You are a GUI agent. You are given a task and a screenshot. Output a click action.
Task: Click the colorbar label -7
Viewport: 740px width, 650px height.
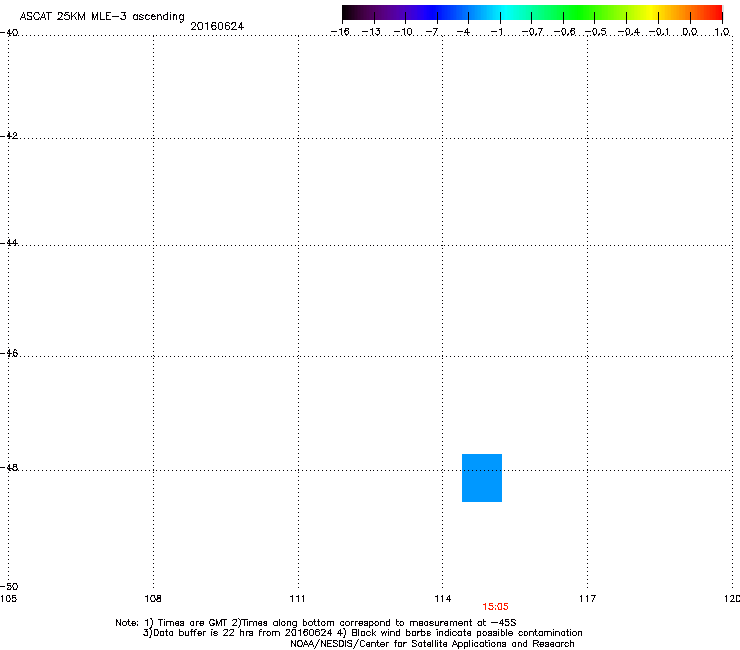click(x=432, y=32)
